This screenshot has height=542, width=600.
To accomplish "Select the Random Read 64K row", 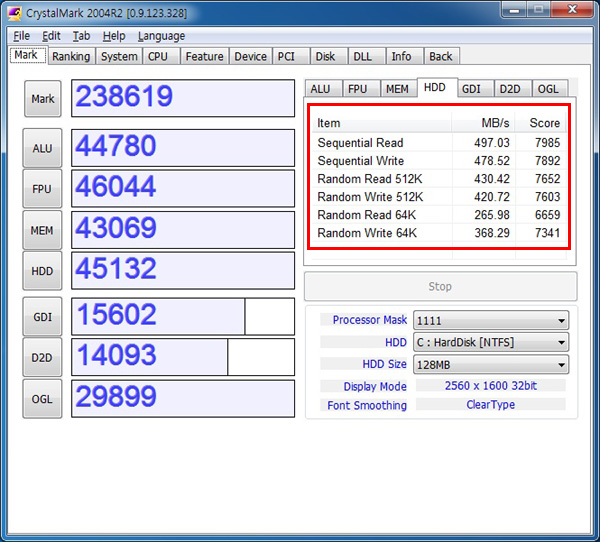I will 439,215.
